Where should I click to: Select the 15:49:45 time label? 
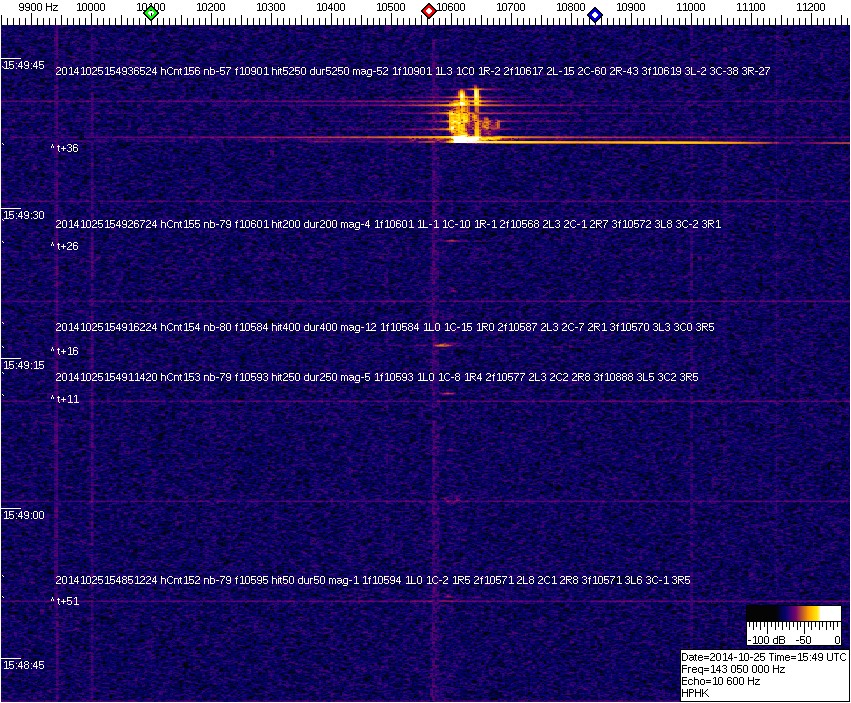click(24, 65)
